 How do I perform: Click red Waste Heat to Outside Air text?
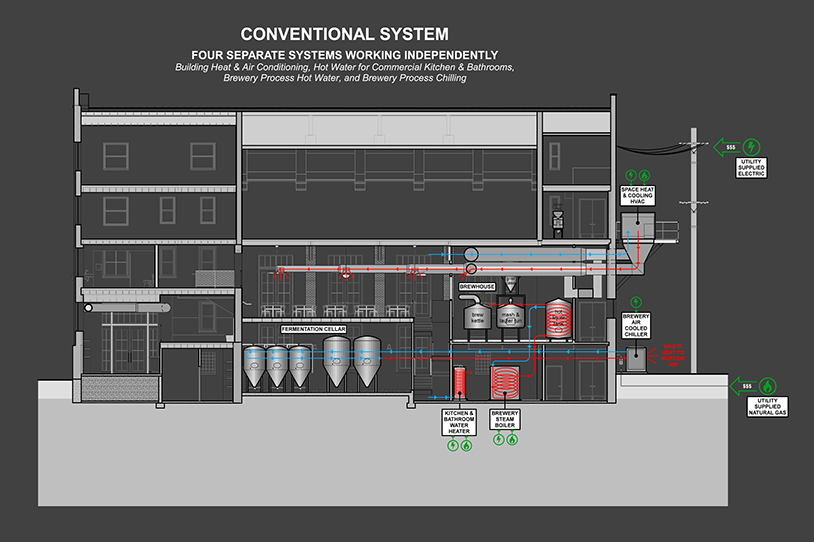coord(669,355)
